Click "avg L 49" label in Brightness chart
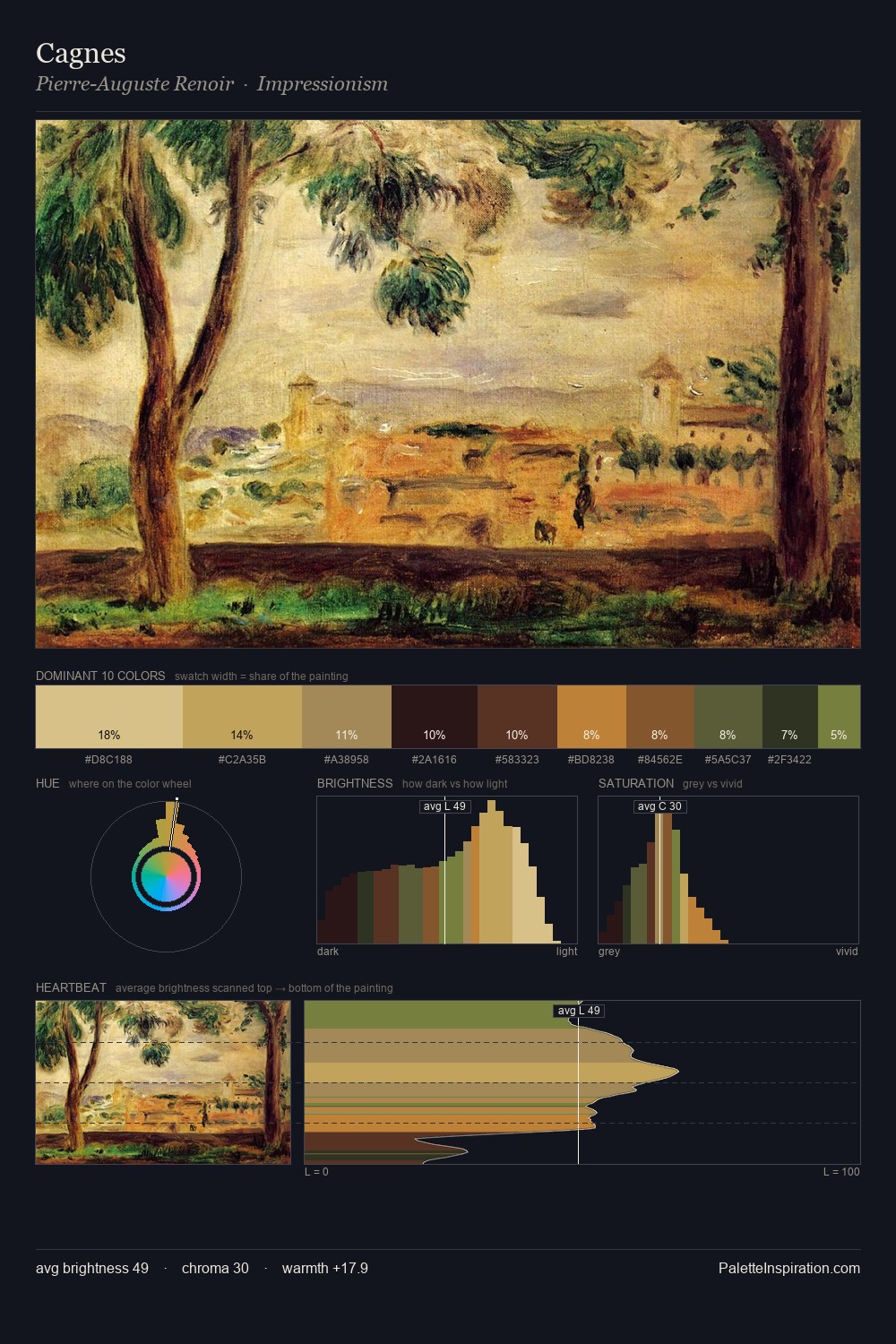 tap(444, 806)
